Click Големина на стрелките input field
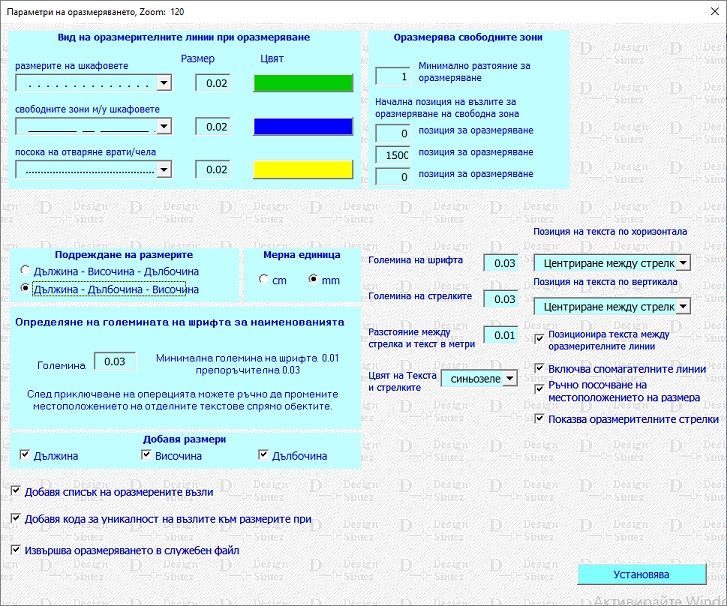Image resolution: width=727 pixels, height=606 pixels. [501, 299]
